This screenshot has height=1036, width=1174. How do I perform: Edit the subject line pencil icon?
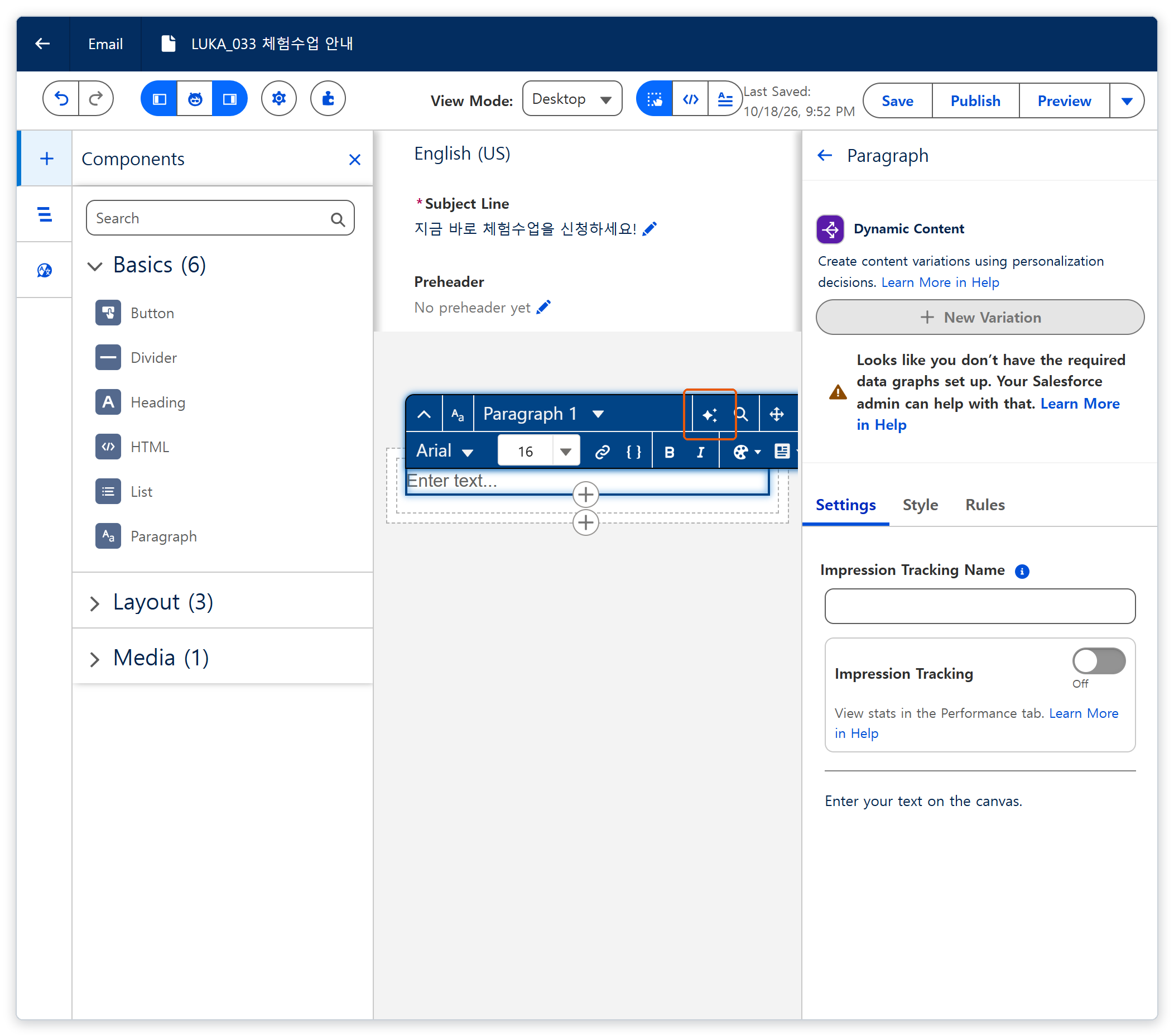coord(649,229)
